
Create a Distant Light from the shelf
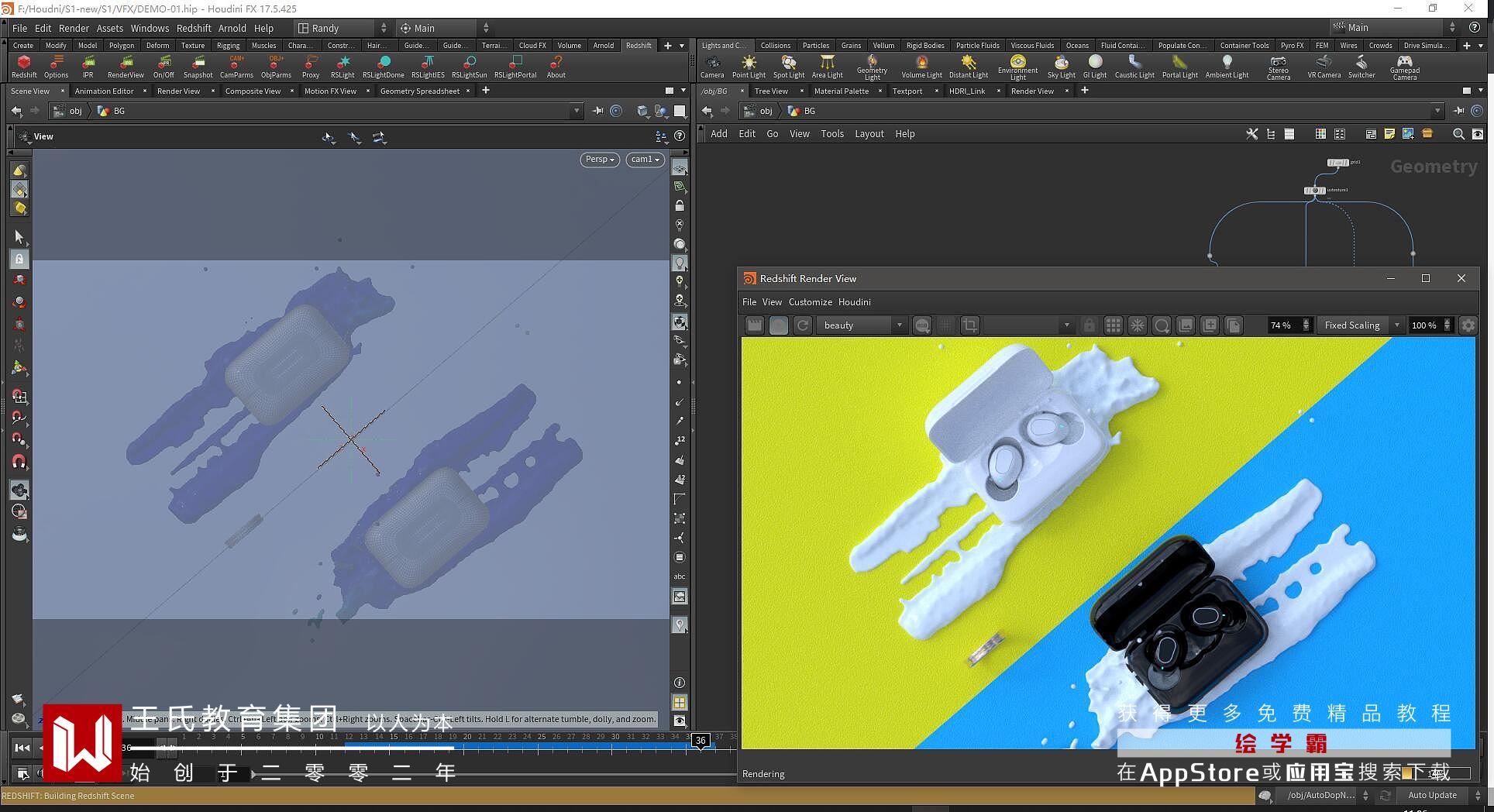(x=969, y=67)
